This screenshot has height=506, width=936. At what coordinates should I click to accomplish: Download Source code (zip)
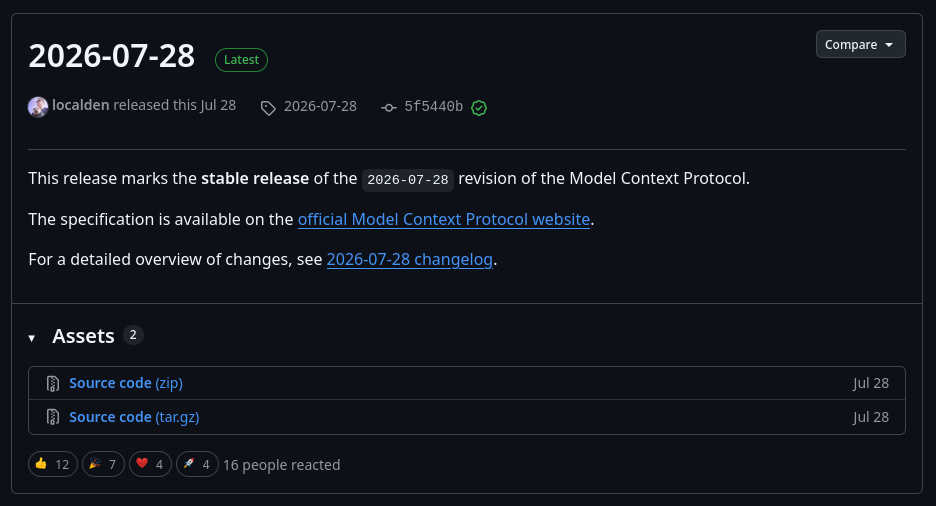[x=126, y=383]
